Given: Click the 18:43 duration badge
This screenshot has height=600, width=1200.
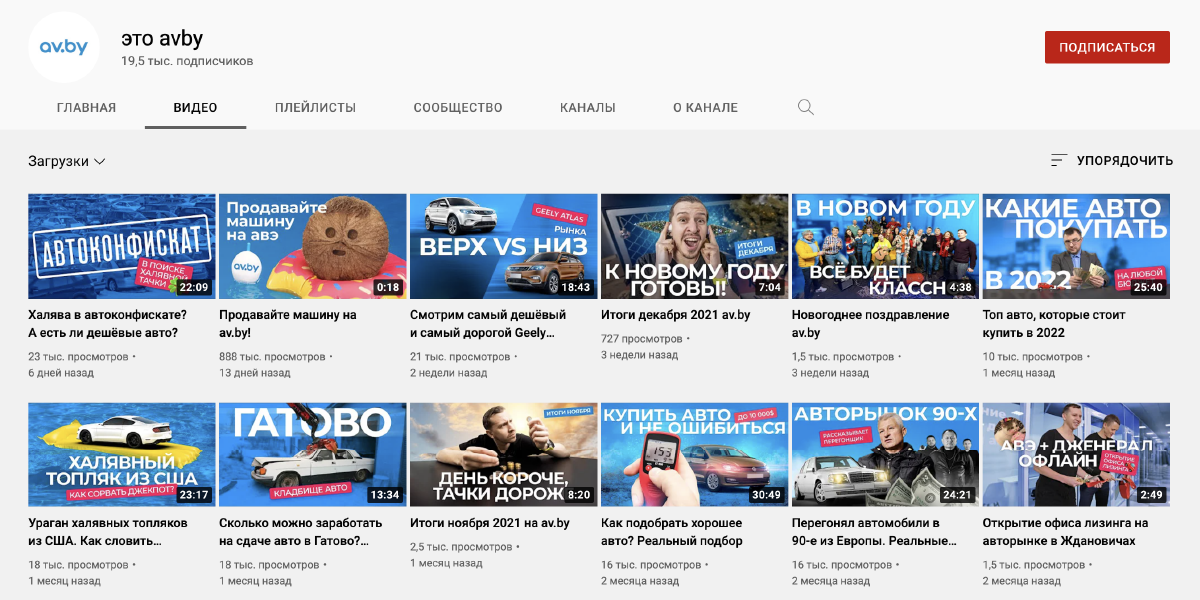Looking at the screenshot, I should [x=576, y=288].
